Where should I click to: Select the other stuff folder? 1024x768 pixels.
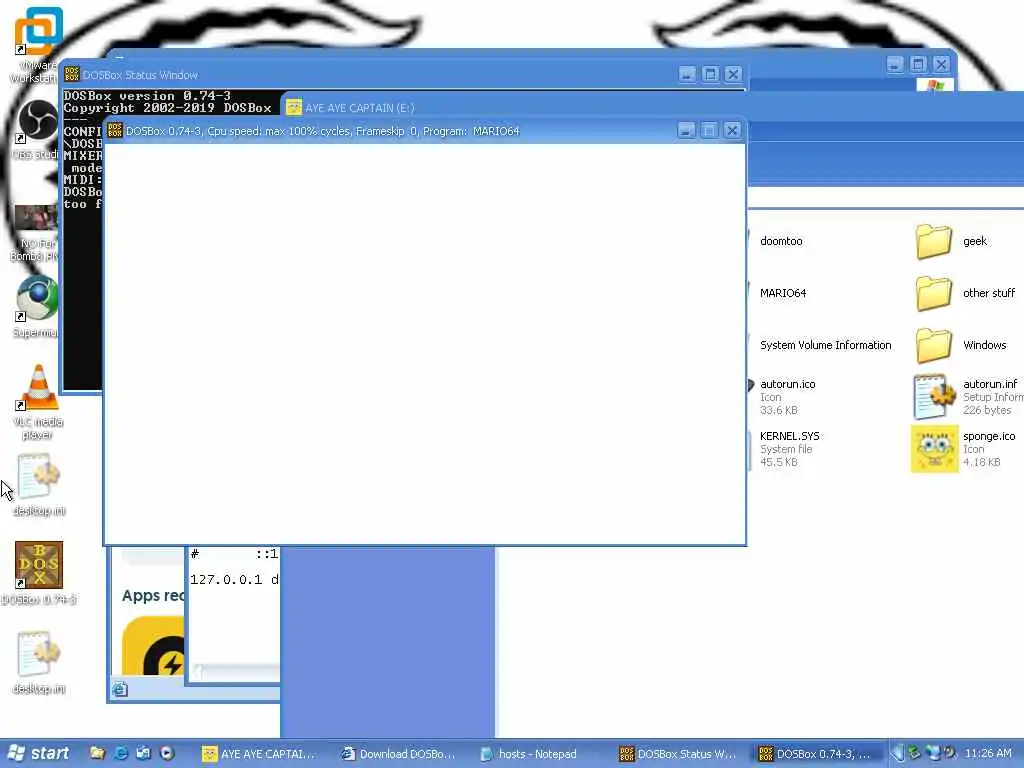(x=965, y=293)
